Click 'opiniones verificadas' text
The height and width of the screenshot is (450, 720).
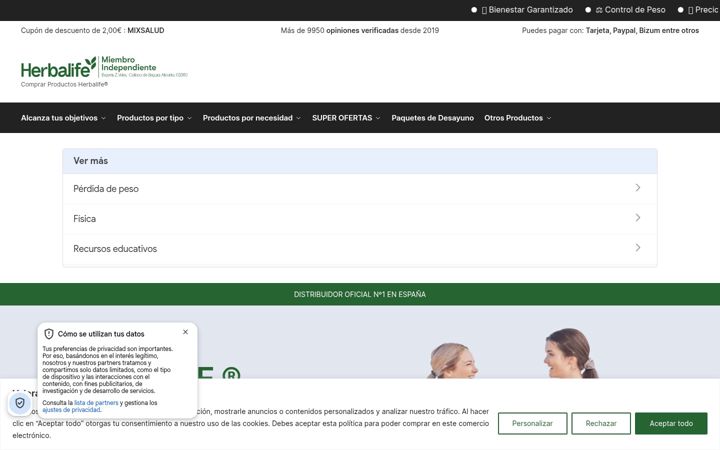362,30
